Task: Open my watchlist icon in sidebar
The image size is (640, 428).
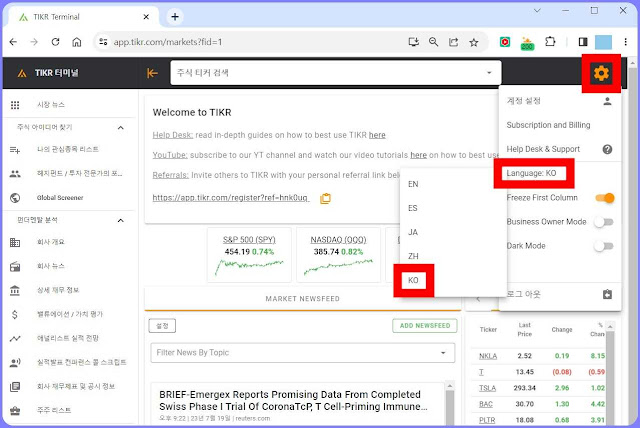Action: click(15, 150)
